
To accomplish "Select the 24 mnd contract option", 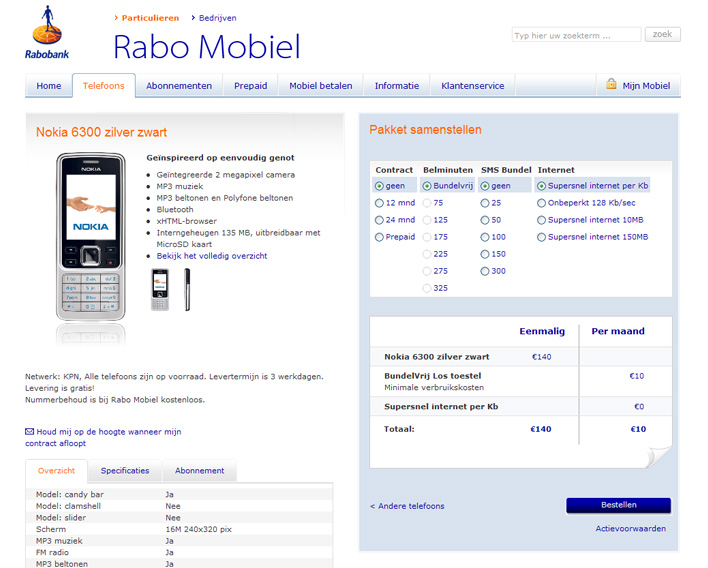I will coord(379,220).
